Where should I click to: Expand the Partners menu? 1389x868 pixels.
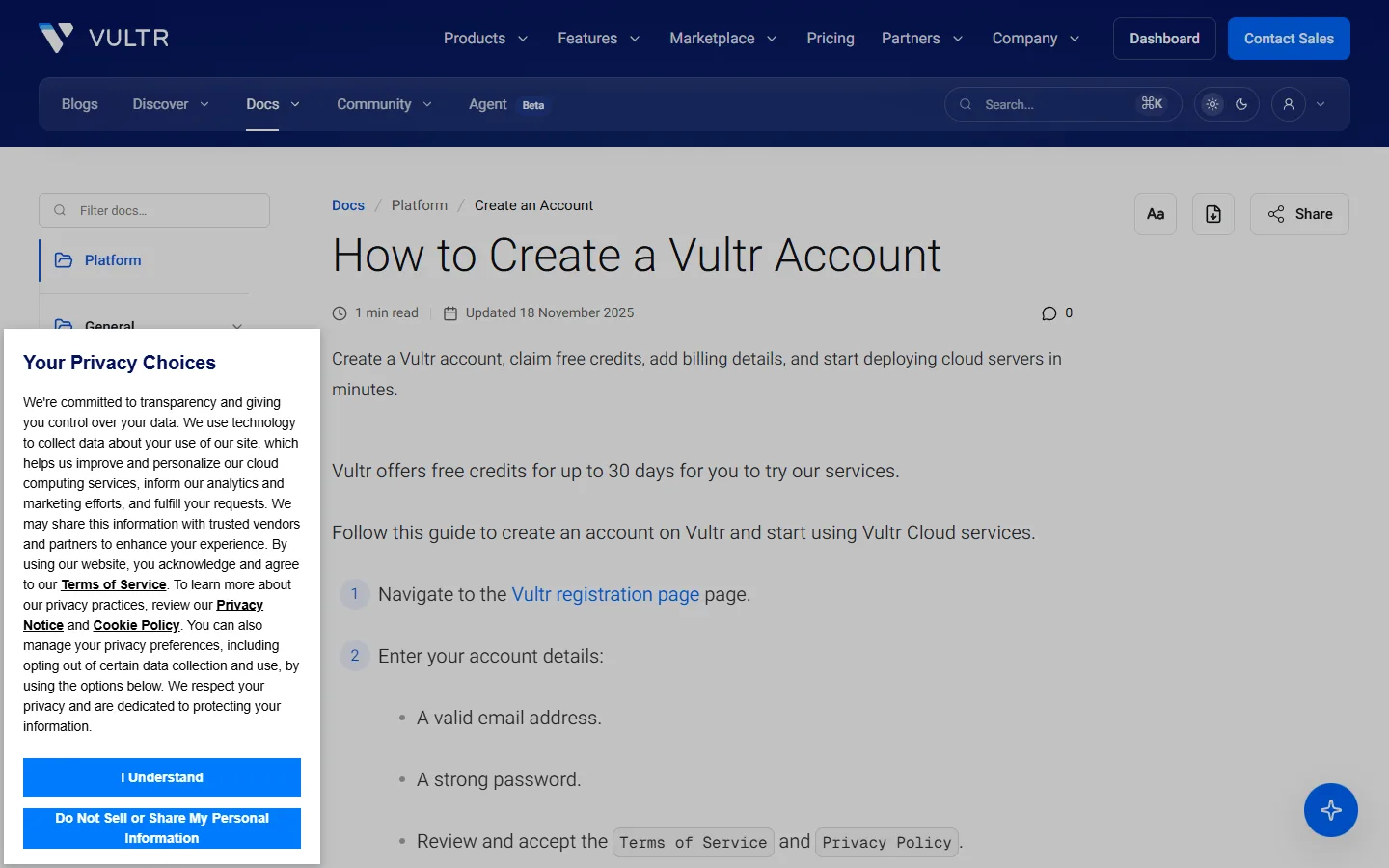pyautogui.click(x=921, y=39)
